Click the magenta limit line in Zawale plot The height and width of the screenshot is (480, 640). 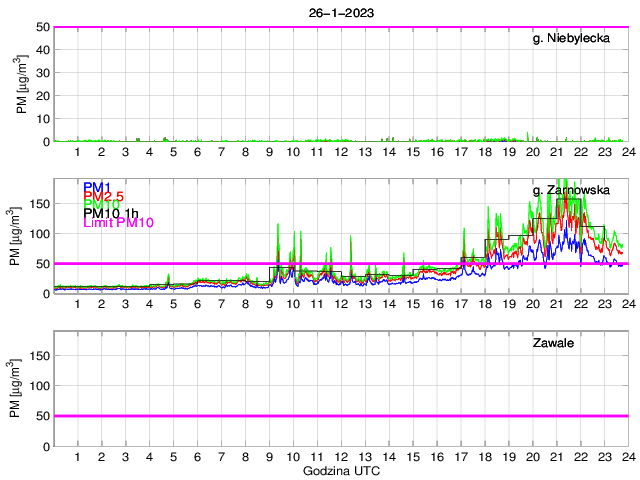point(340,415)
